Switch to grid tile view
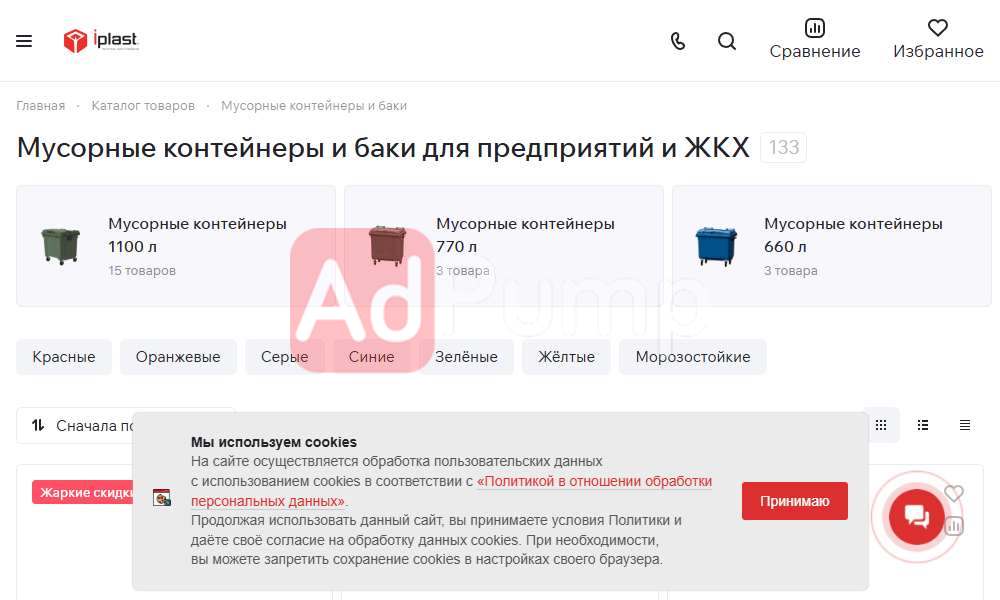Viewport: 1000px width, 600px height. [881, 425]
